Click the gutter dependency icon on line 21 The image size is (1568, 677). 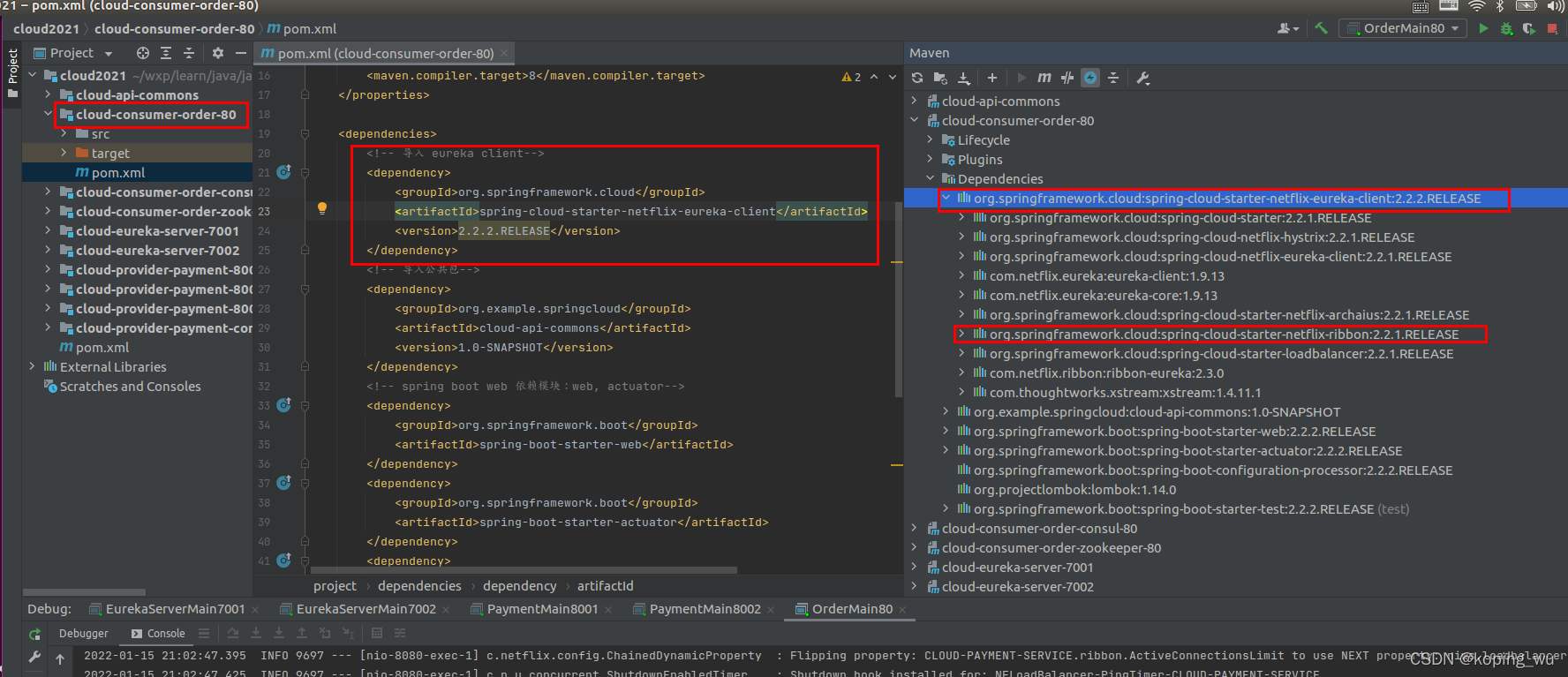[283, 172]
